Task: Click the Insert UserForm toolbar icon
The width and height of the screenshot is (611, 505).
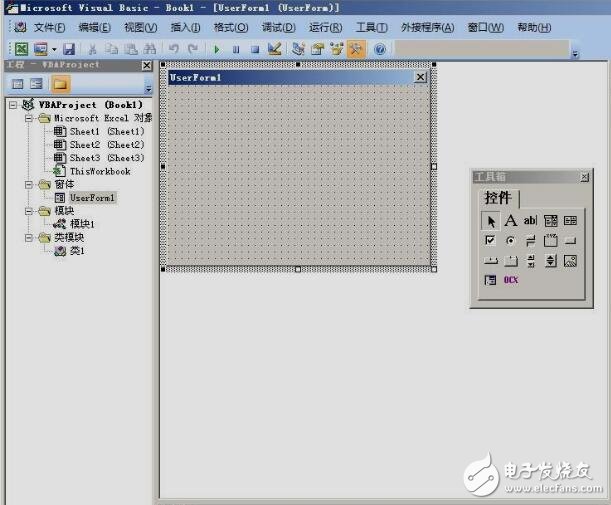Action: (41, 49)
